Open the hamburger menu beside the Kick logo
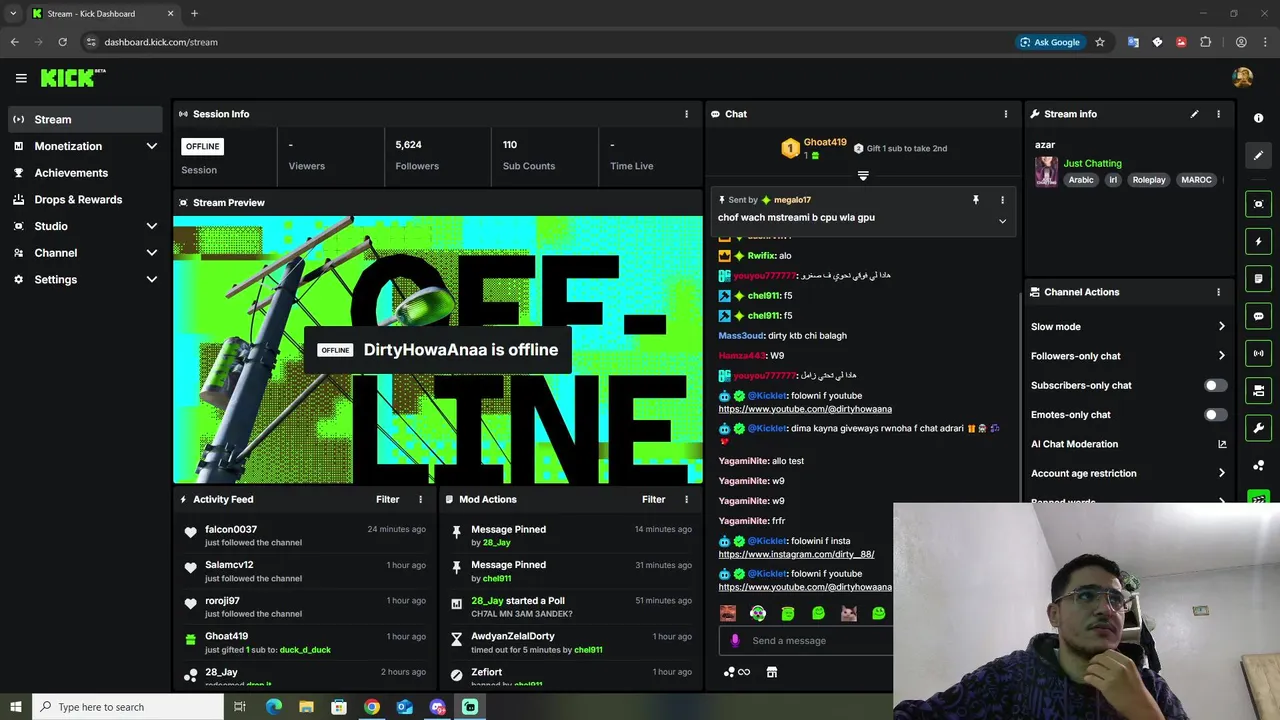 [21, 78]
